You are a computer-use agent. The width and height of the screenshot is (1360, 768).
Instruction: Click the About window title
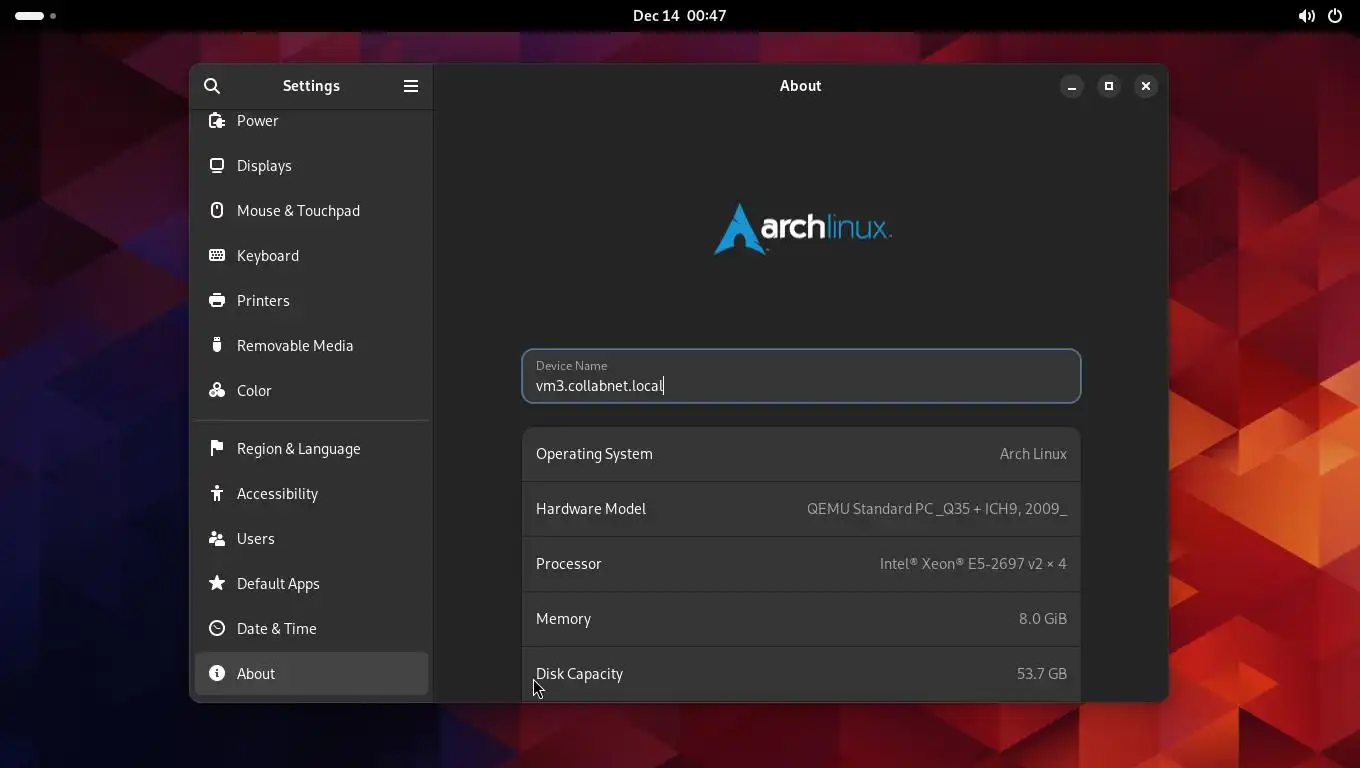(x=801, y=86)
